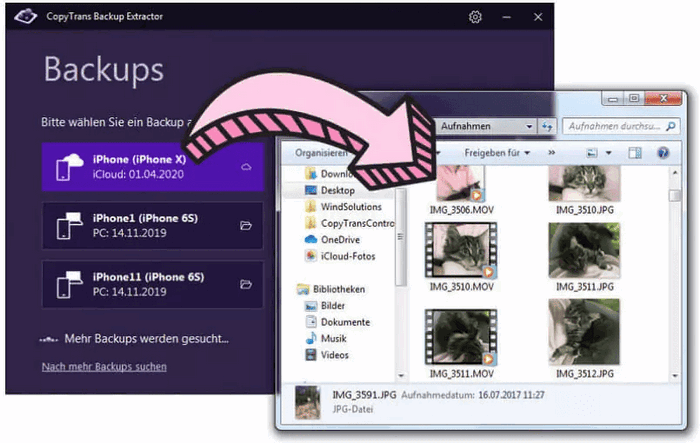Viewport: 700px width, 443px height.
Task: Open Organisieren menu in Explorer
Action: tap(321, 153)
